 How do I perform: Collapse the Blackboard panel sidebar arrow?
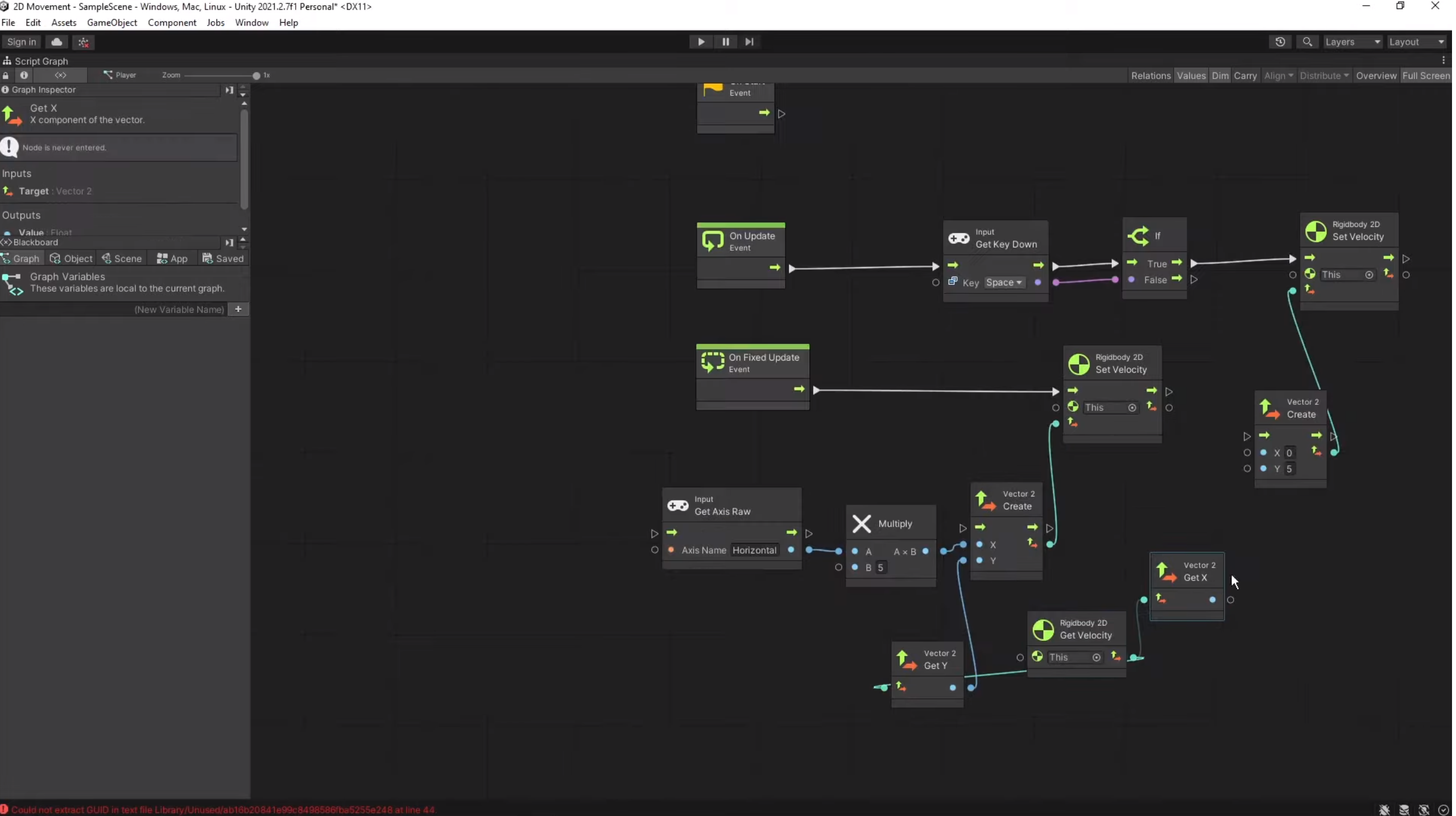[230, 243]
